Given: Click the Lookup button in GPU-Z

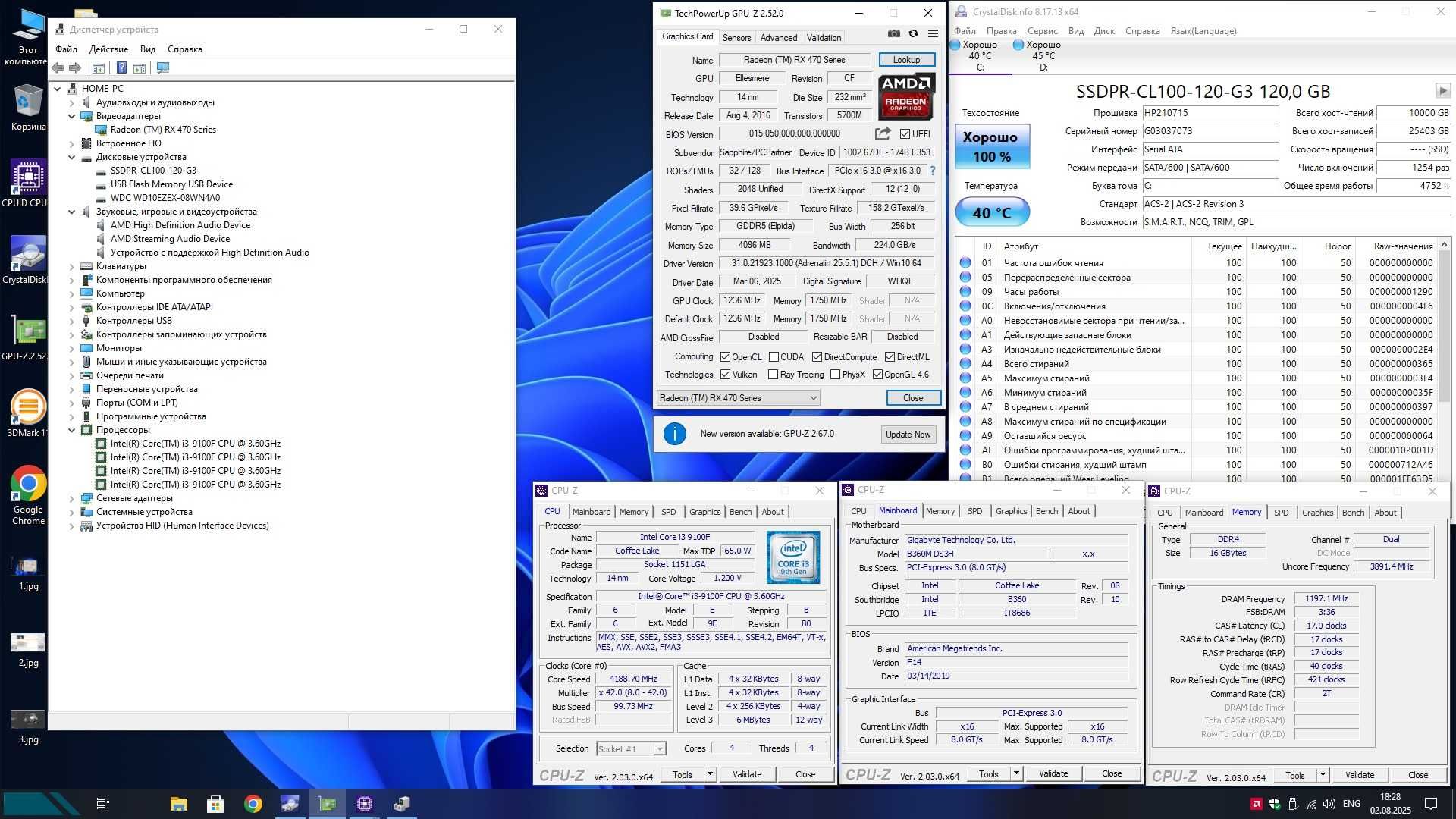Looking at the screenshot, I should tap(906, 60).
